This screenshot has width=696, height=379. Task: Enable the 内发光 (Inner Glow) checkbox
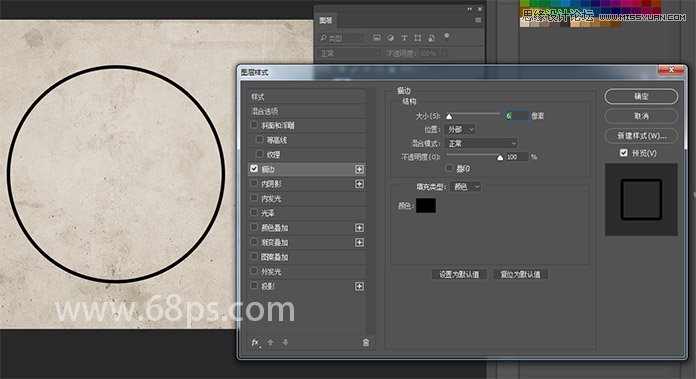point(254,197)
